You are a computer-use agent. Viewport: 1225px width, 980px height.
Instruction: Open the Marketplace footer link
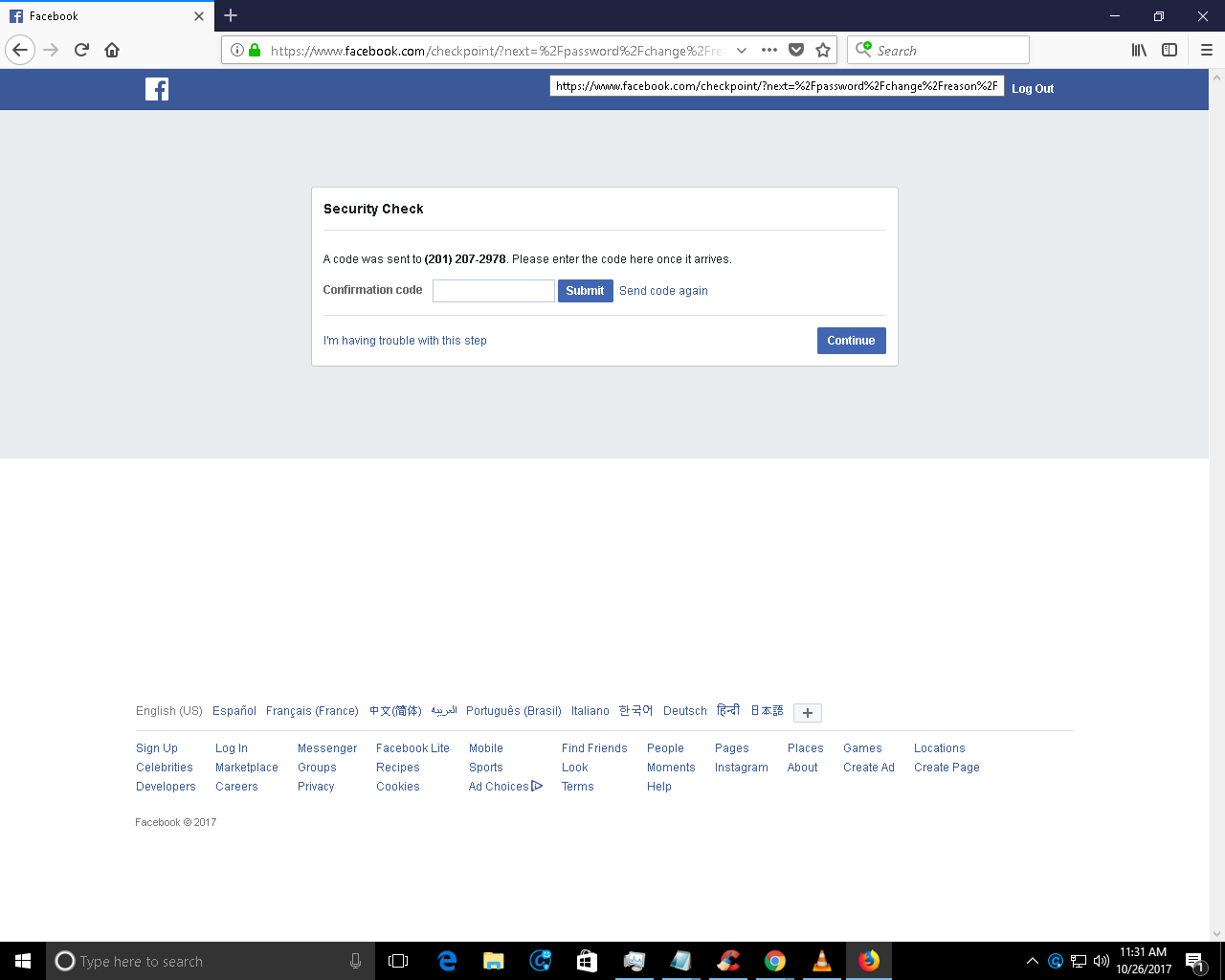(x=247, y=768)
